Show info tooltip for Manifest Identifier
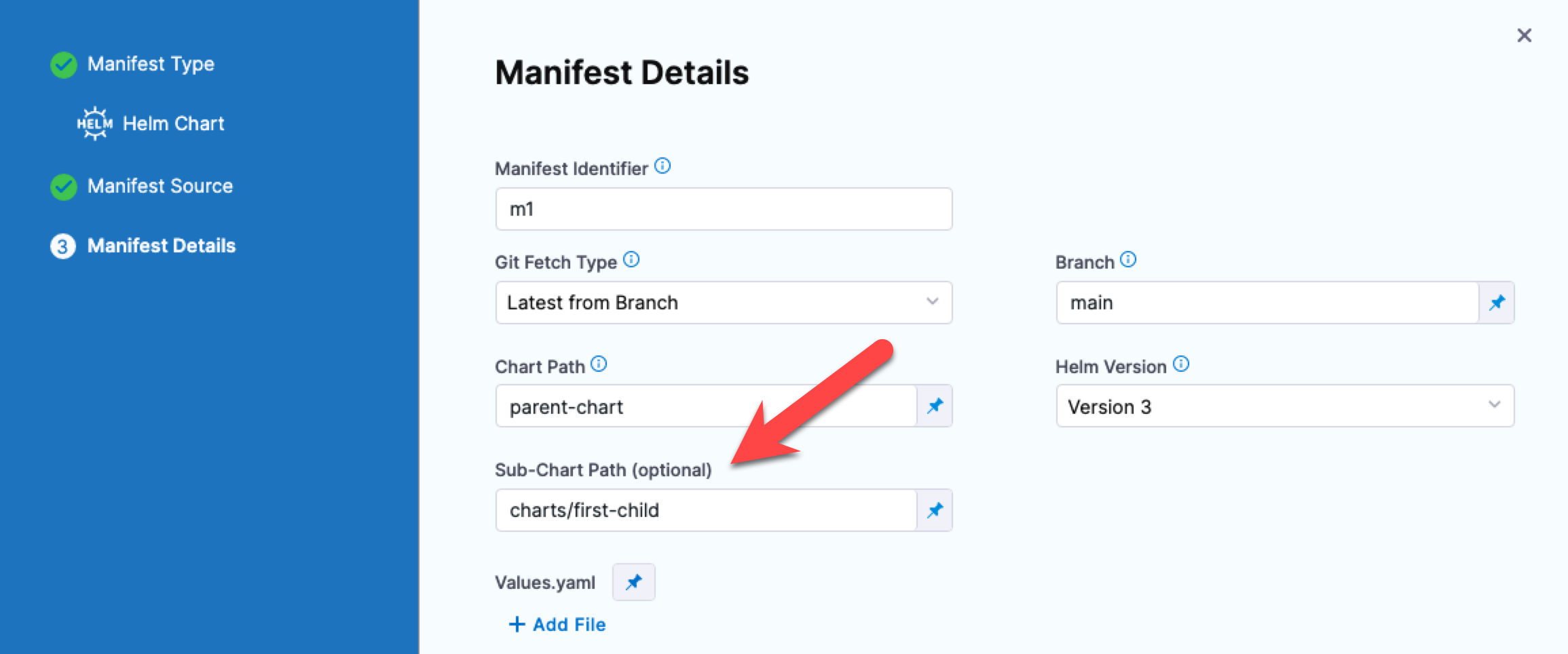 (662, 166)
